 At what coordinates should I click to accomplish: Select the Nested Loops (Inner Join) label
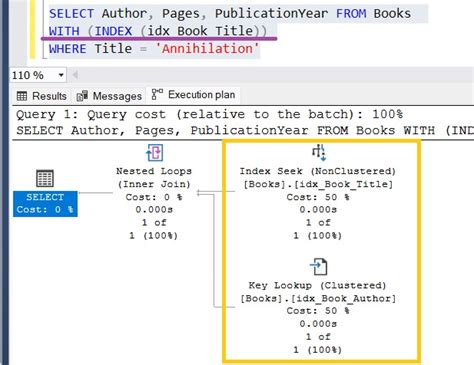tap(154, 178)
